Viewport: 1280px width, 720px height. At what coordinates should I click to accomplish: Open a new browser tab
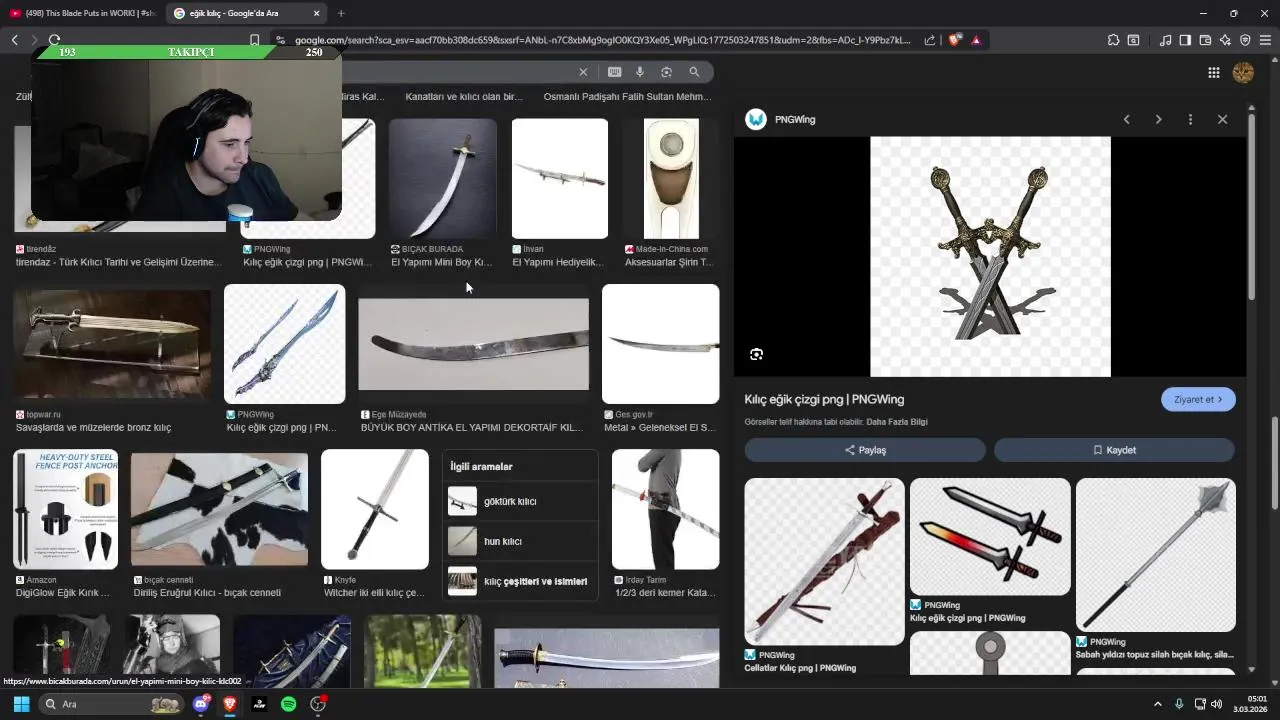[341, 13]
